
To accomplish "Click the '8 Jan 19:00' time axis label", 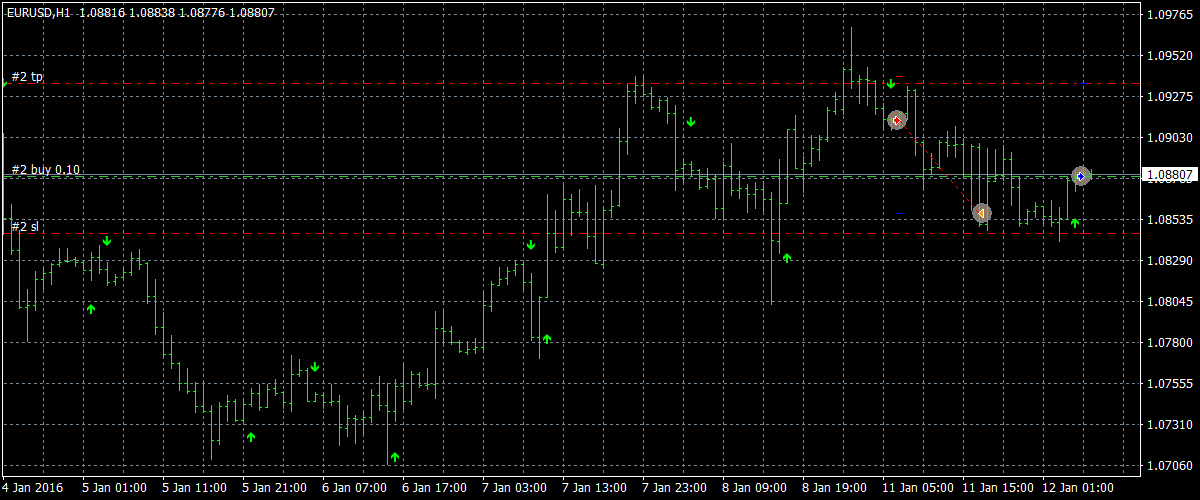I will tap(834, 488).
